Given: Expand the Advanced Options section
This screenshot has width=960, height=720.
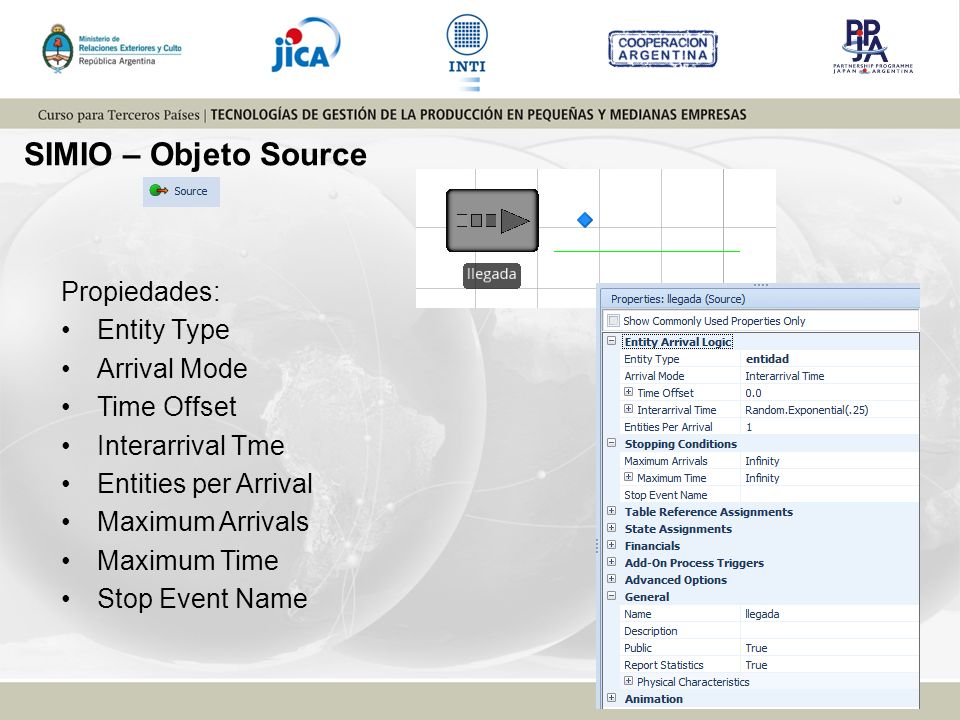Looking at the screenshot, I should [x=612, y=579].
